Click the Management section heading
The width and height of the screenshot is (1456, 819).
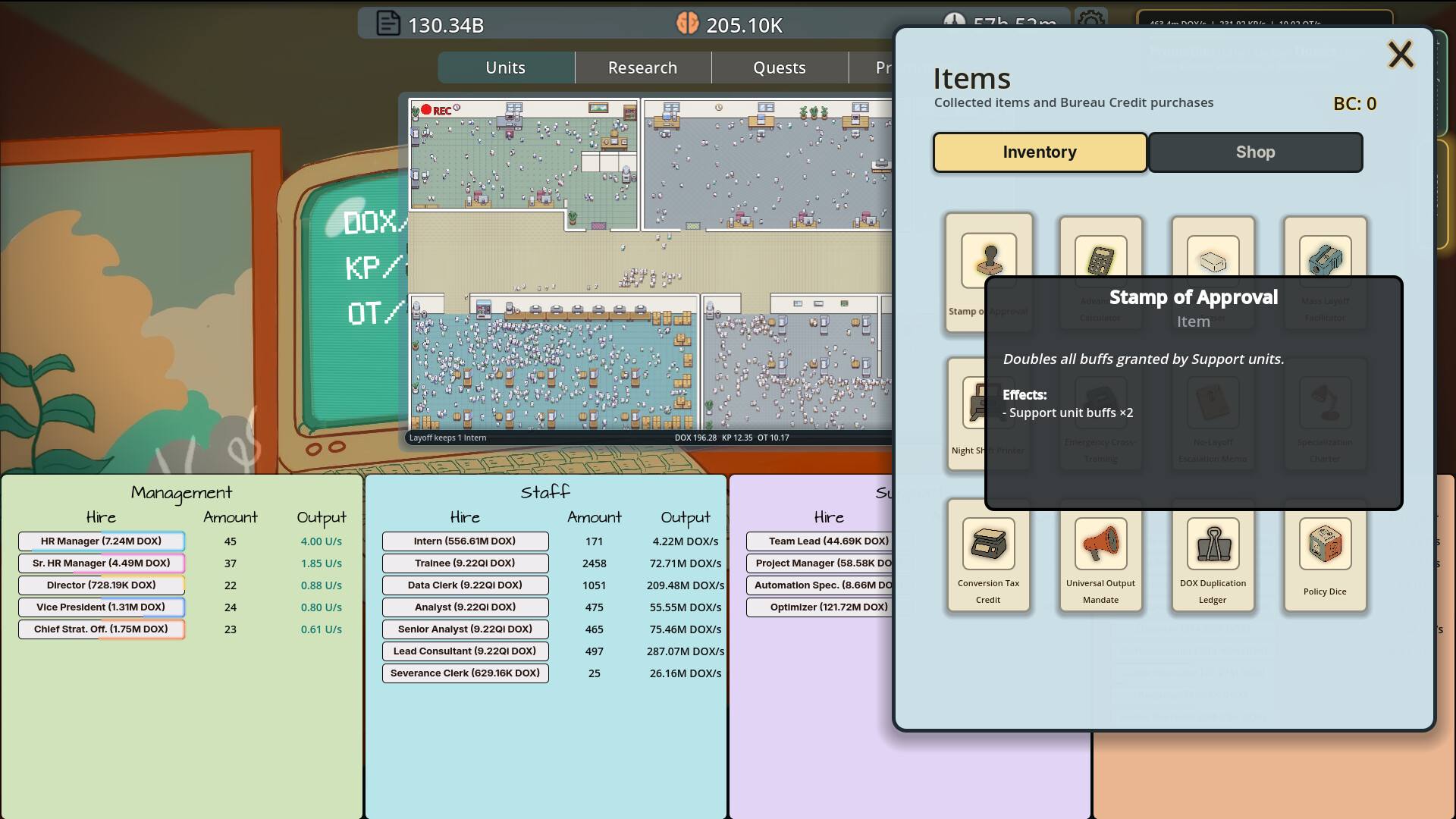click(181, 493)
